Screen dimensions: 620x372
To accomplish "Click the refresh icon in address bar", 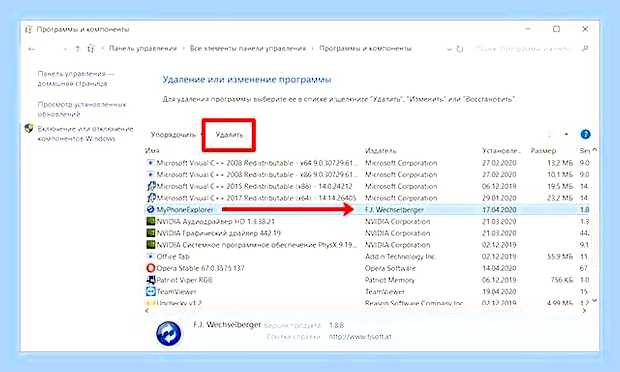I will (x=459, y=49).
